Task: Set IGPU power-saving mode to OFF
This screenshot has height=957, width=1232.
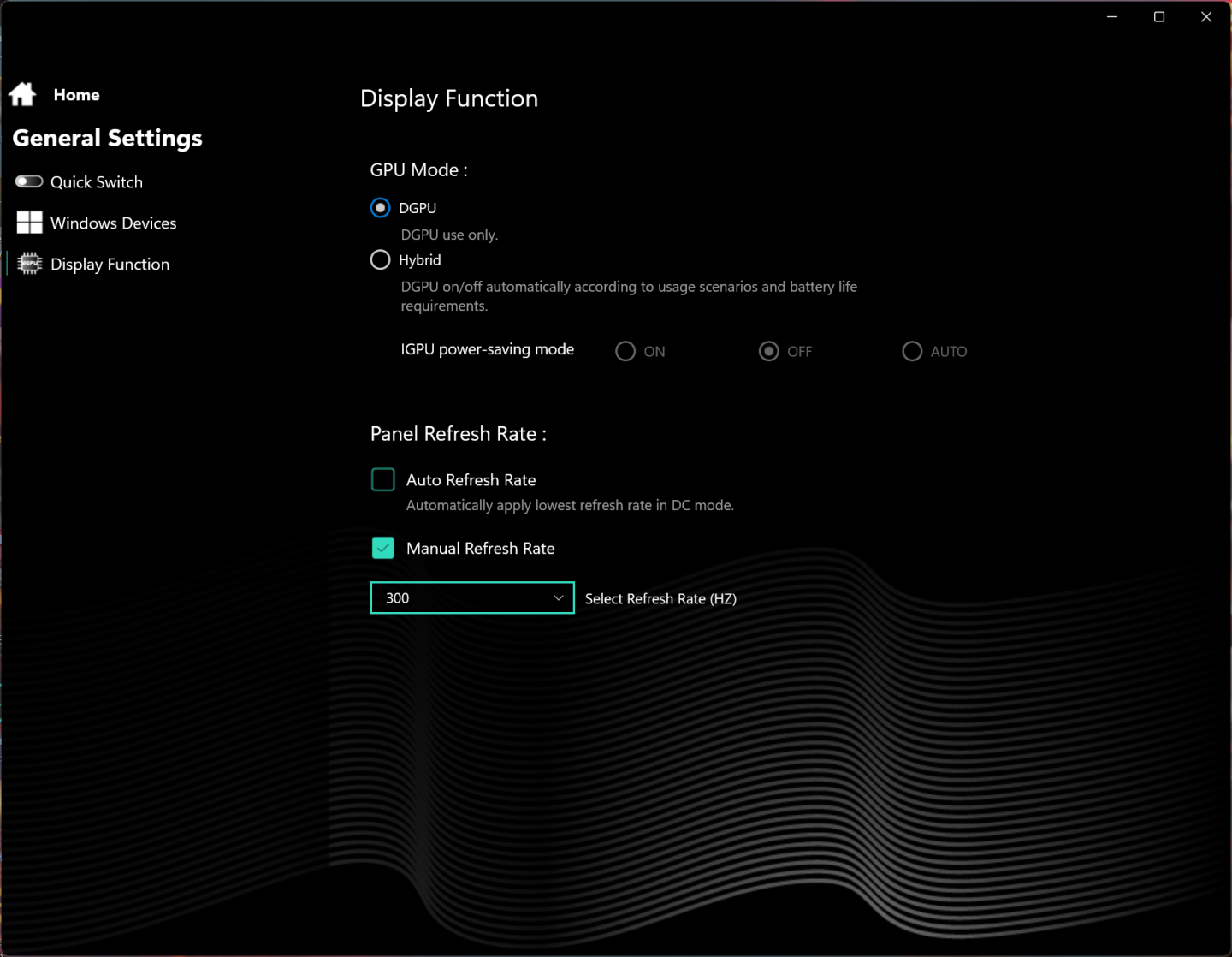Action: click(769, 351)
